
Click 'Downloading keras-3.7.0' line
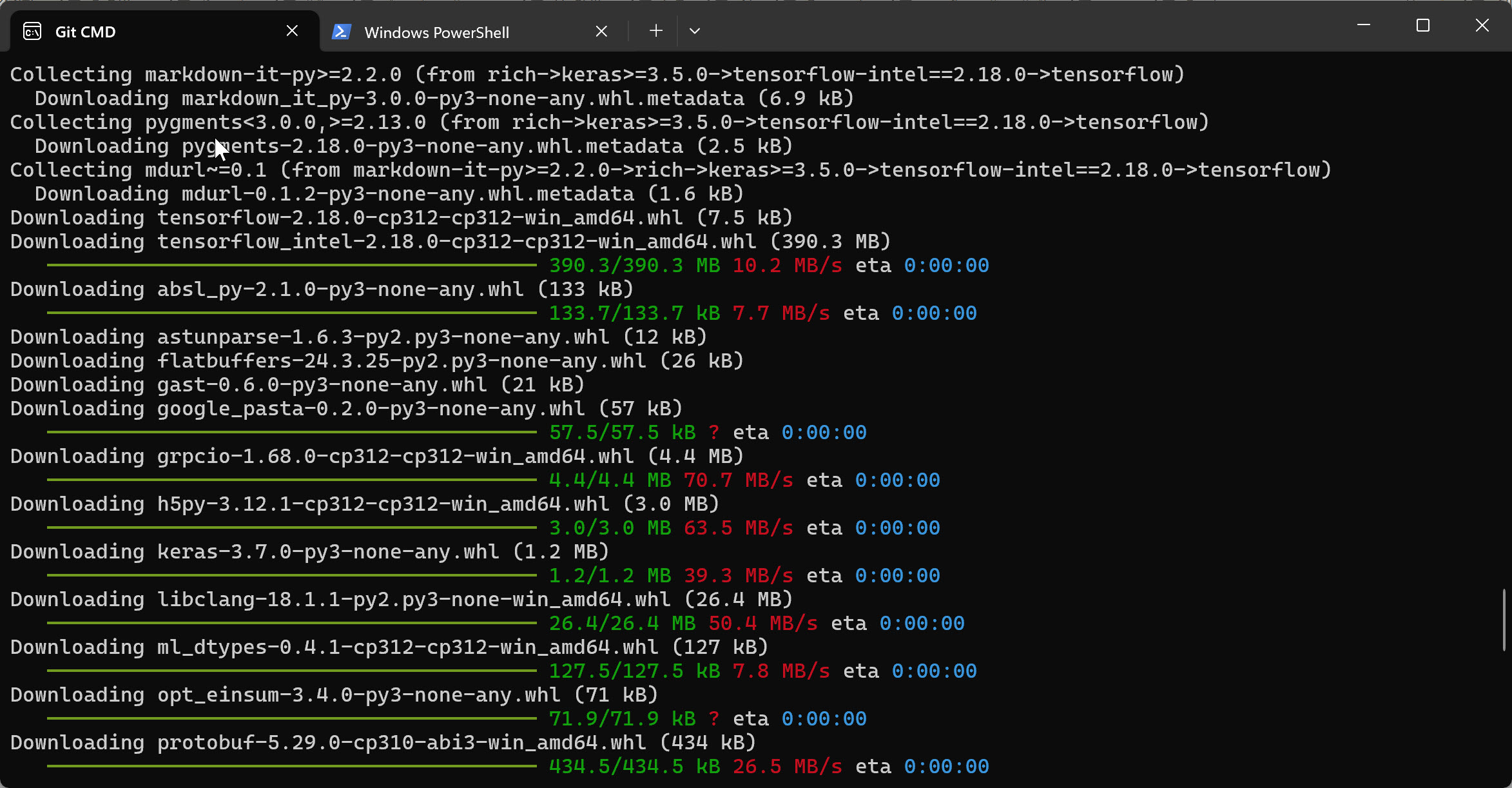point(310,551)
